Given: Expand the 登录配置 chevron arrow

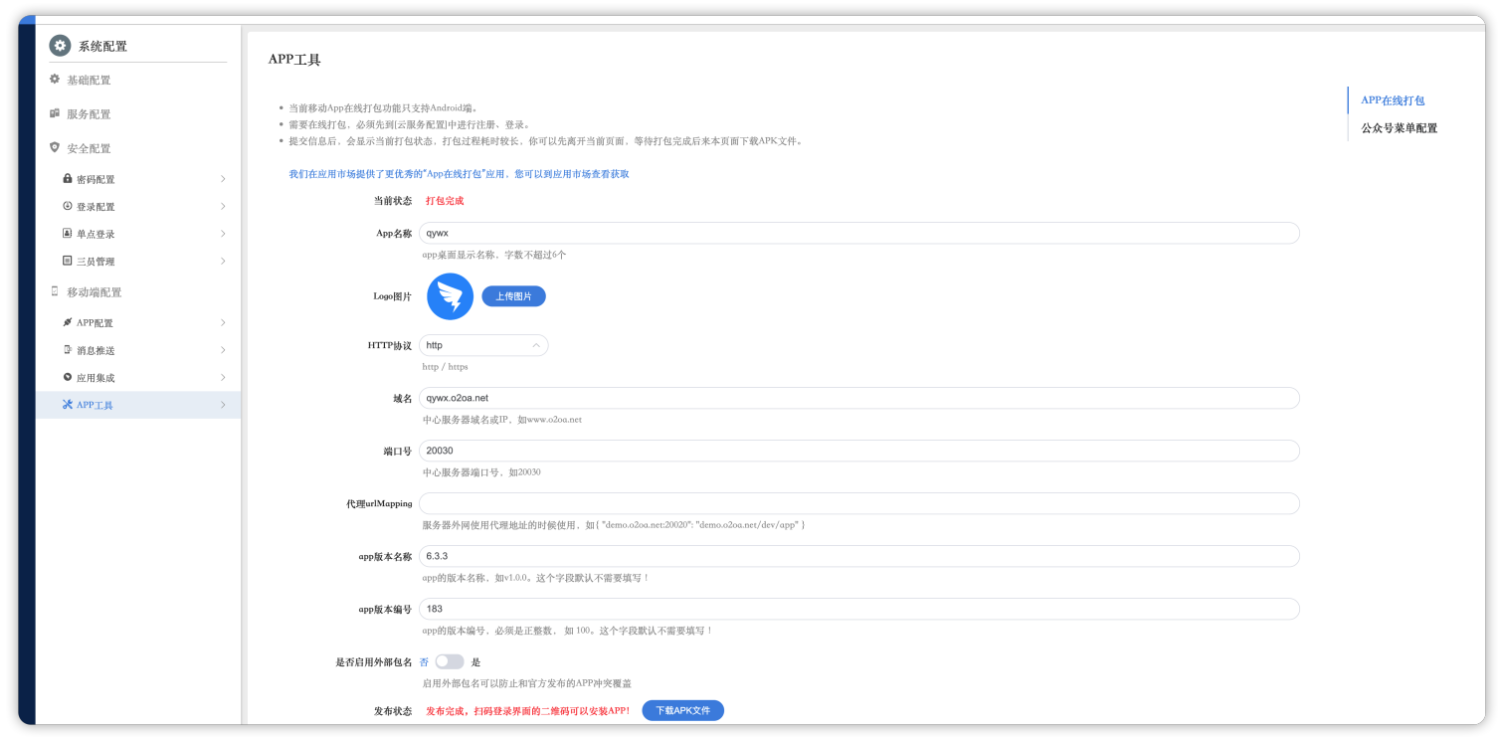Looking at the screenshot, I should click(x=222, y=206).
